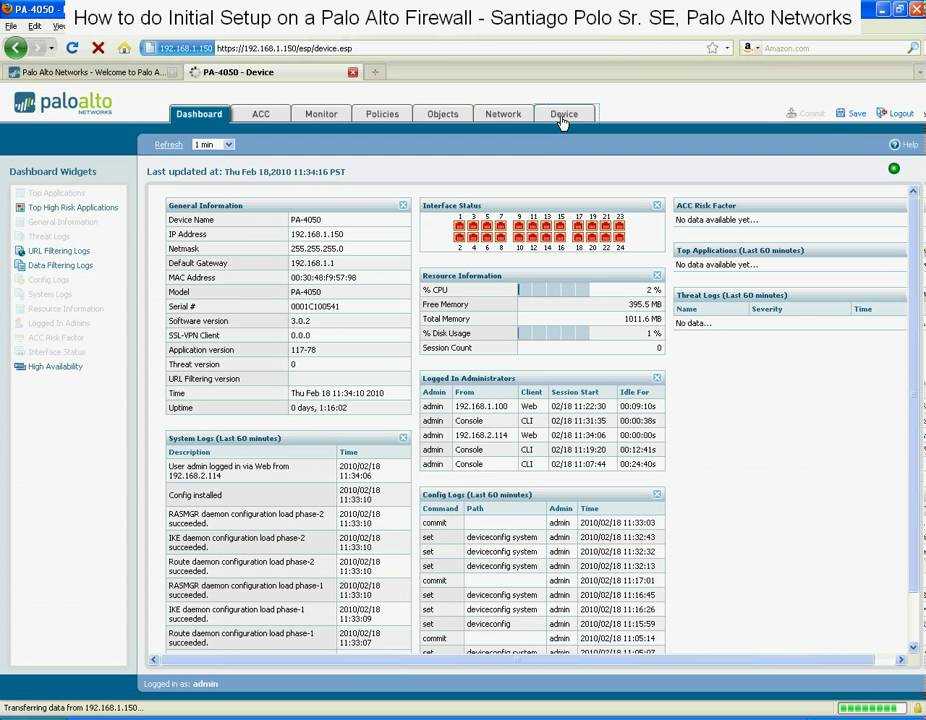The width and height of the screenshot is (926, 720).
Task: Close the General Information widget
Action: [x=403, y=205]
